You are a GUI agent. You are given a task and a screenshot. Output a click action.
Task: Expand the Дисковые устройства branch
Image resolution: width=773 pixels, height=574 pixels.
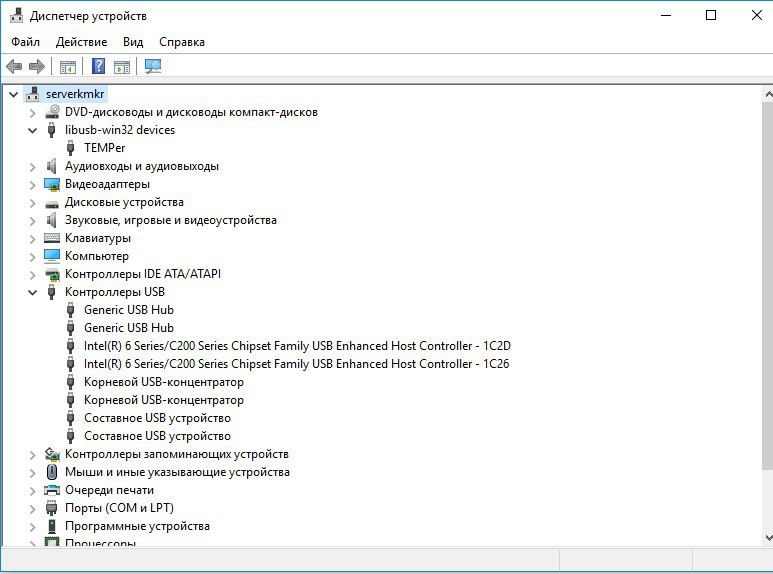click(x=33, y=203)
